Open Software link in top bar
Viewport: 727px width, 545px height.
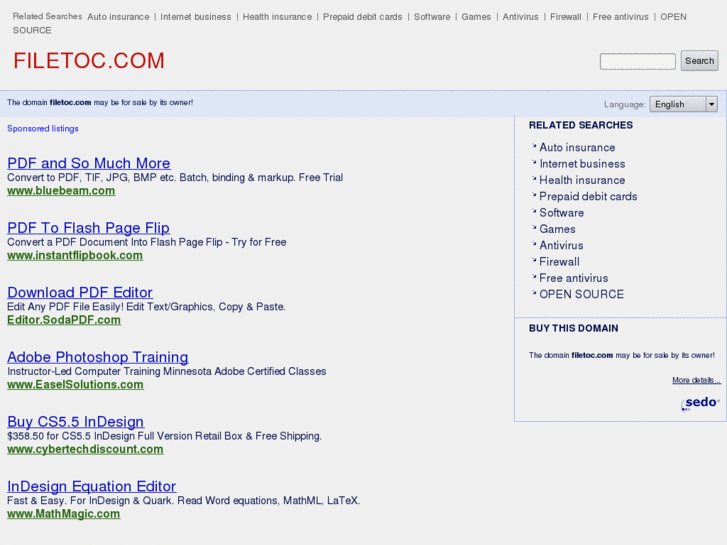[x=432, y=17]
